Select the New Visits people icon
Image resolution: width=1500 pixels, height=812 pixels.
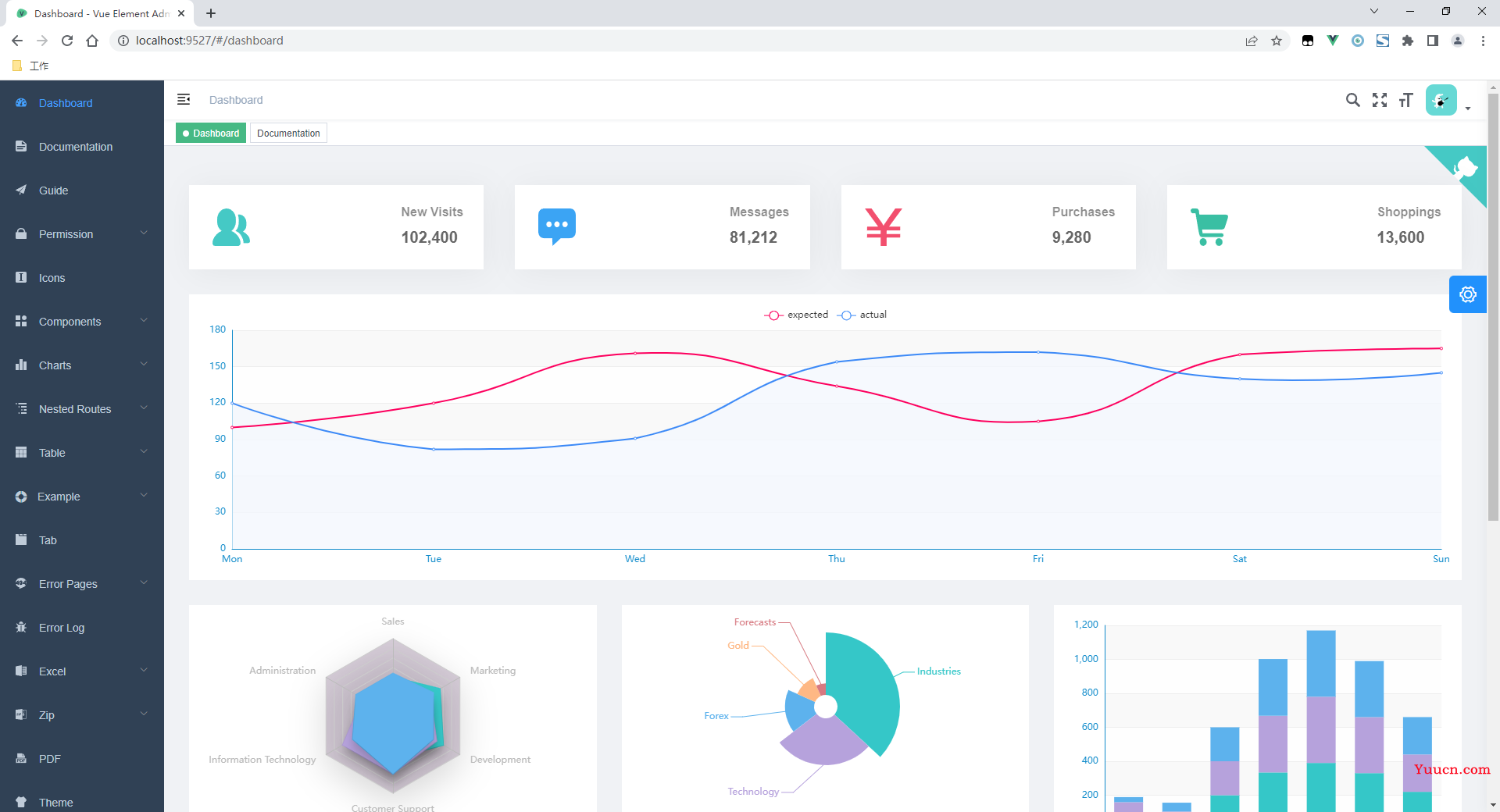pyautogui.click(x=231, y=227)
